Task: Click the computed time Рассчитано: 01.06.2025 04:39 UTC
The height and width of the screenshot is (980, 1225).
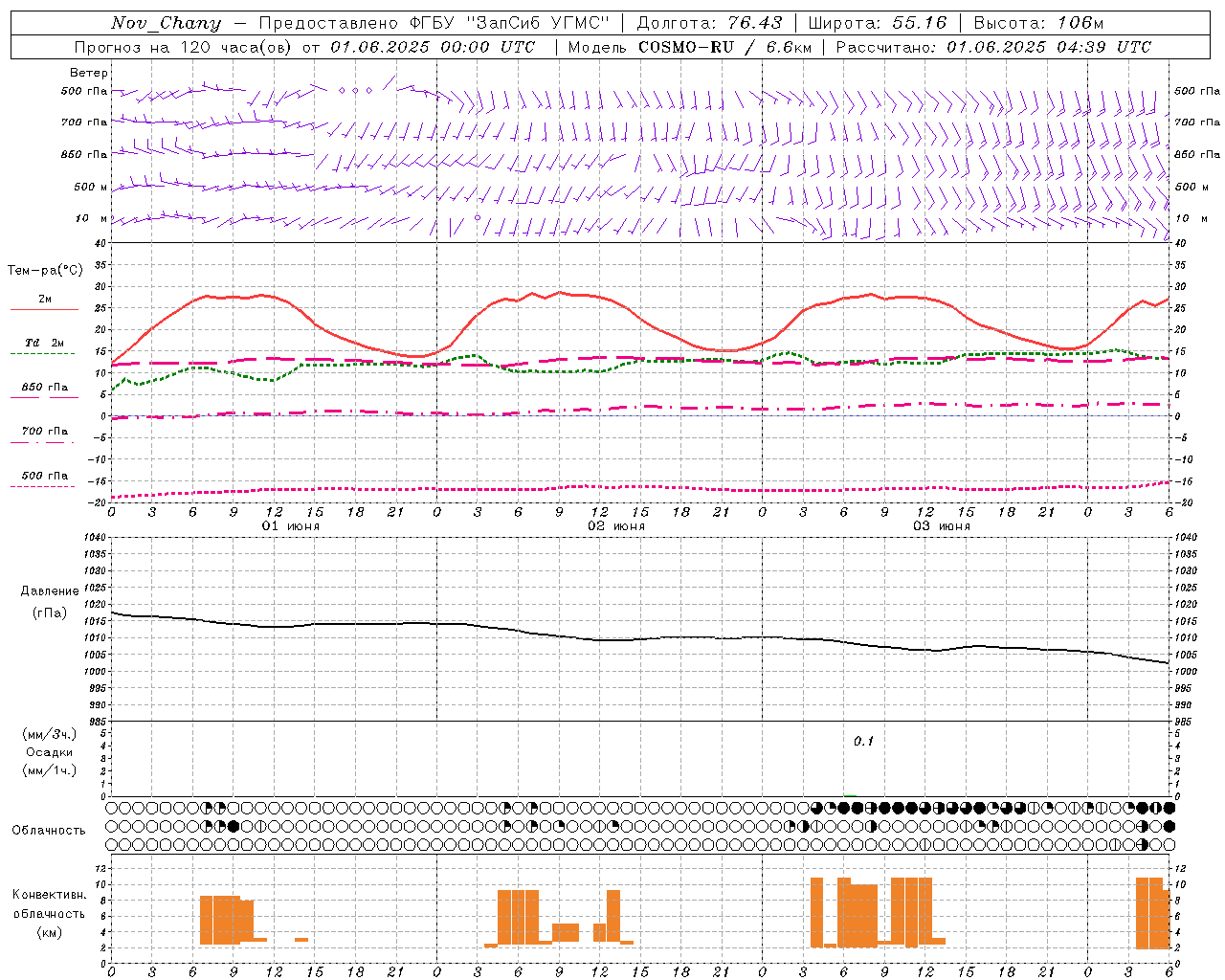Action: pos(993,47)
